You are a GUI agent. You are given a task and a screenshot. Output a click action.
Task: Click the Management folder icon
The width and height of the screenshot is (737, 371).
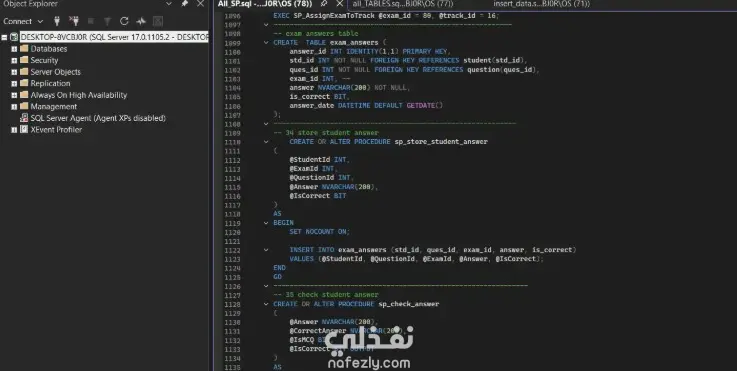pos(24,106)
